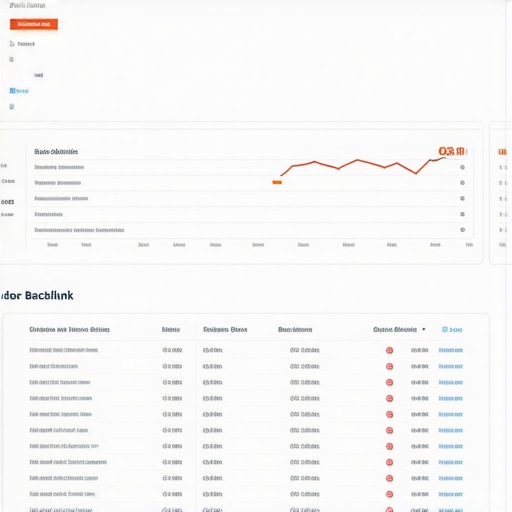Click the heading ending in "Backlink"

click(37, 295)
